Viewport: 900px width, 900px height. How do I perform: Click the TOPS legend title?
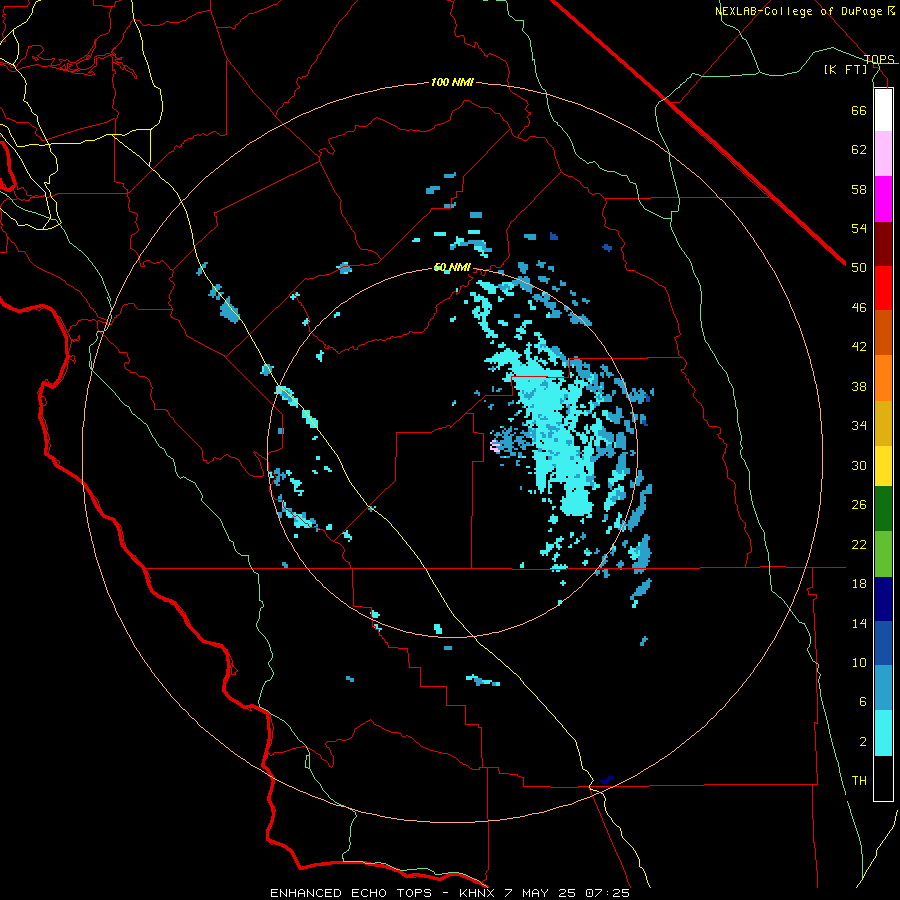click(x=879, y=59)
